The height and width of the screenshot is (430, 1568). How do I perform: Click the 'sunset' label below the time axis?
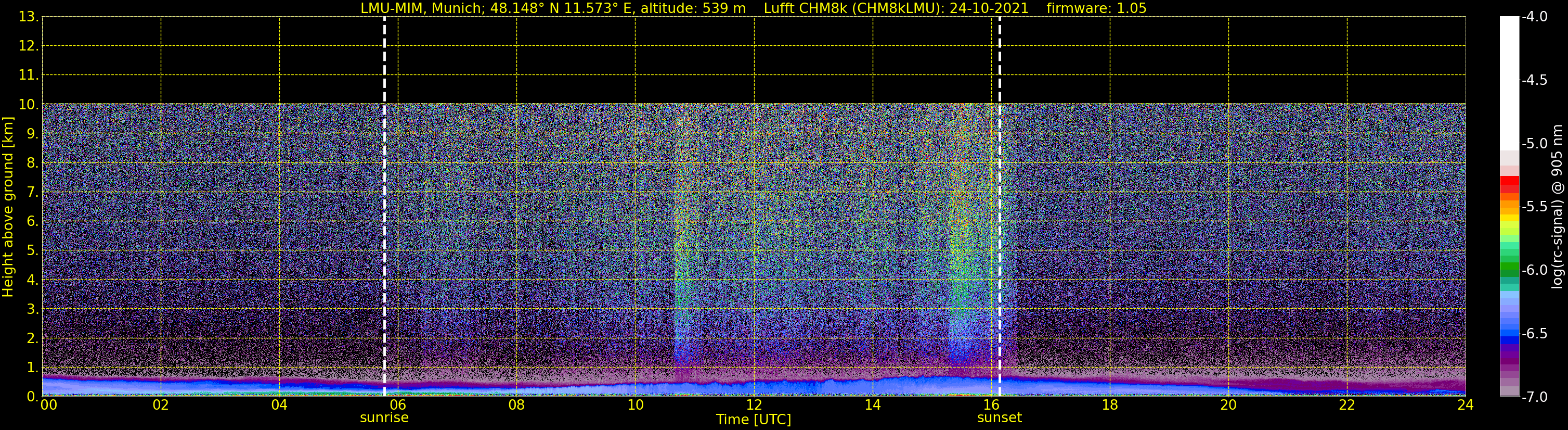point(1000,418)
